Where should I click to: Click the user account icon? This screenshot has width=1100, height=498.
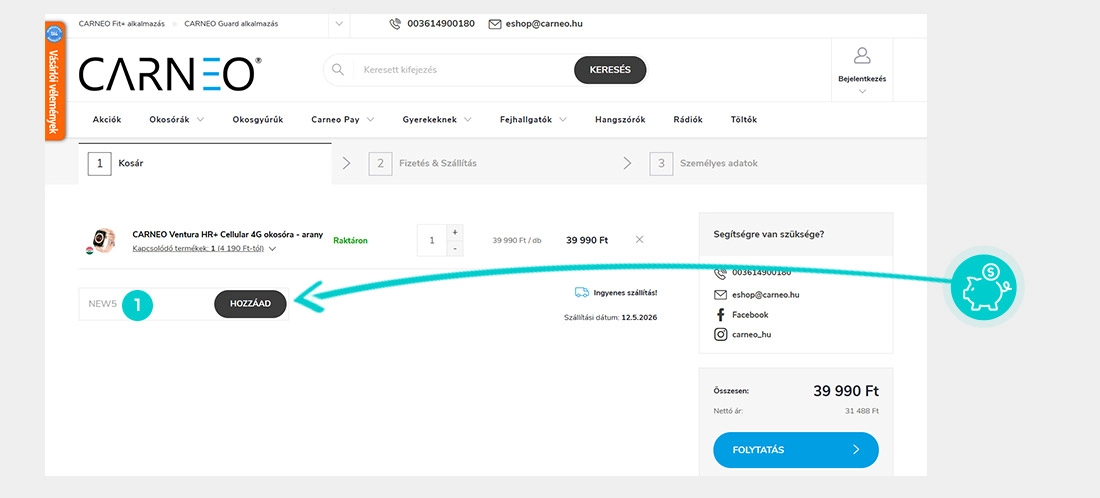[x=862, y=55]
